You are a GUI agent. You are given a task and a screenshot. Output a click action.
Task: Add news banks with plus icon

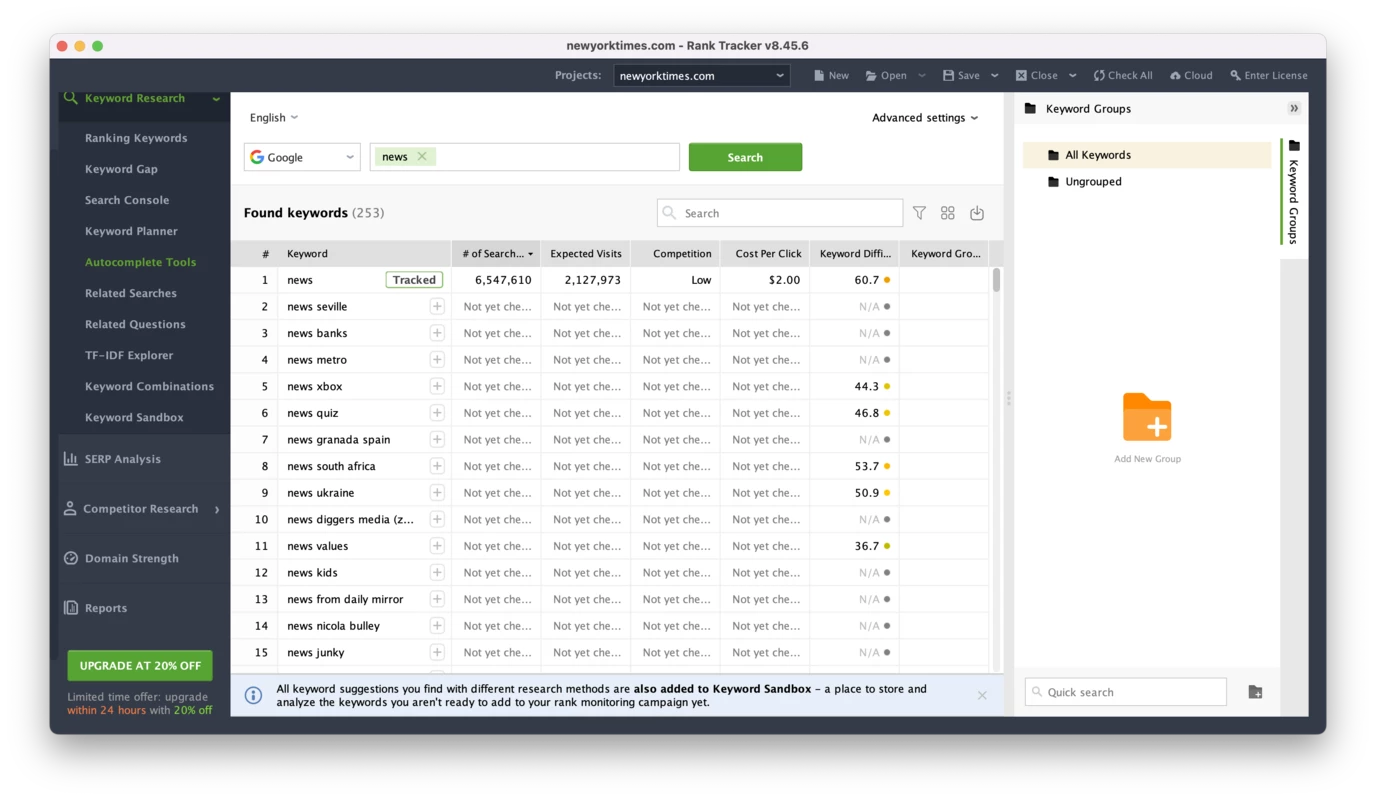click(x=437, y=333)
